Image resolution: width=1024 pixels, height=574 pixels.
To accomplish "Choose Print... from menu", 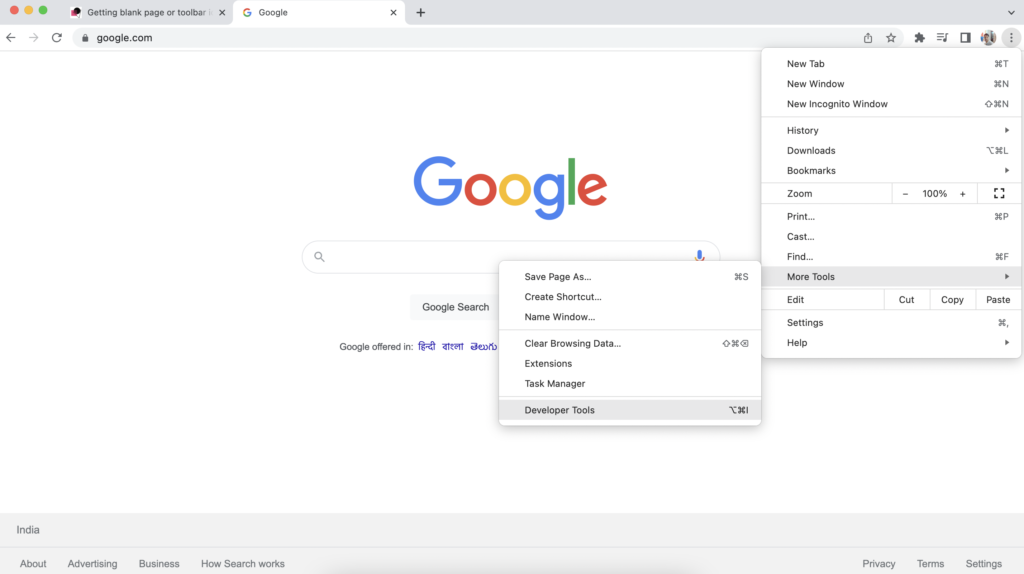I will (891, 217).
